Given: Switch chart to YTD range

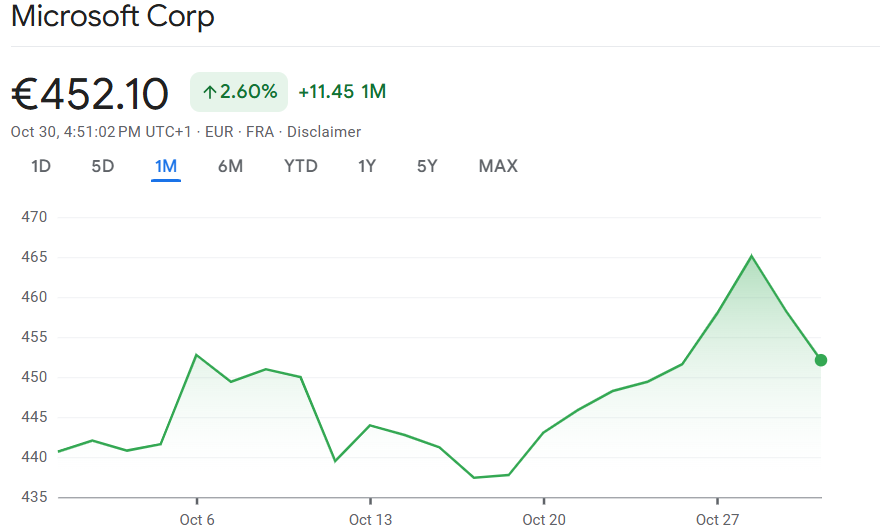Looking at the screenshot, I should [301, 166].
